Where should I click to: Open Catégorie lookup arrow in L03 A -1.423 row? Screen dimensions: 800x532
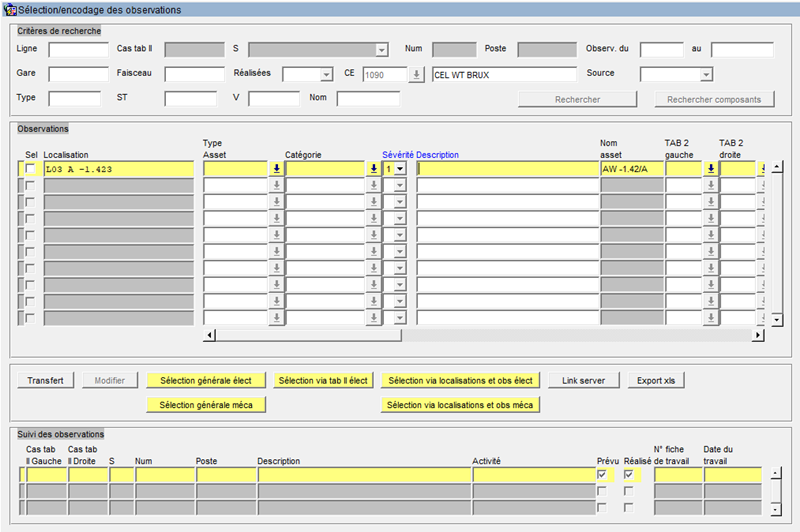point(373,169)
